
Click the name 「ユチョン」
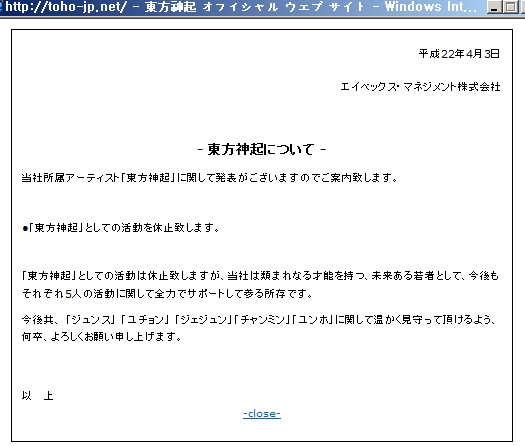(x=145, y=320)
